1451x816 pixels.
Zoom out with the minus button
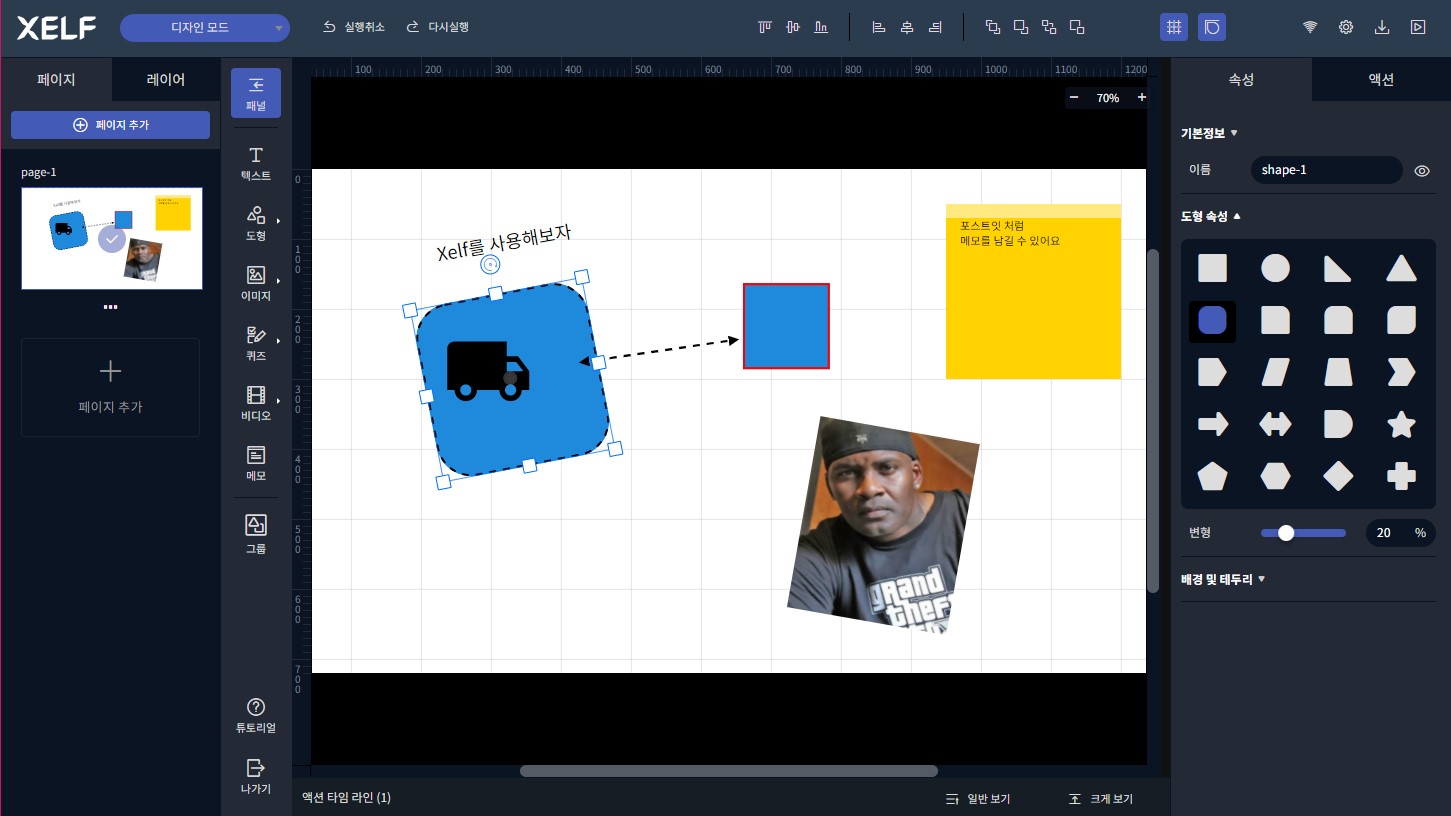pyautogui.click(x=1074, y=98)
